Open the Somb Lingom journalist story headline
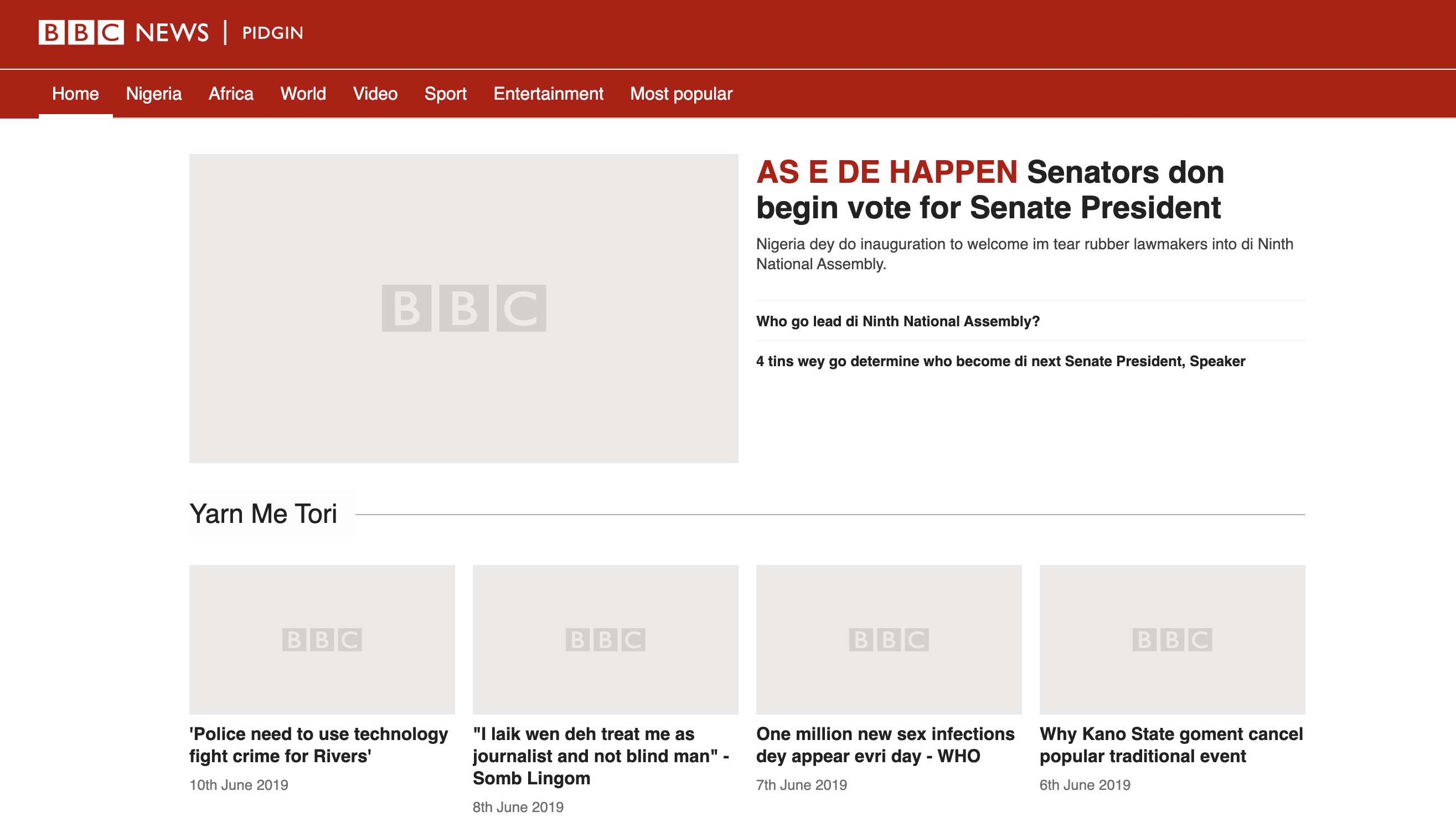Viewport: 1456px width, 832px height. click(x=600, y=756)
